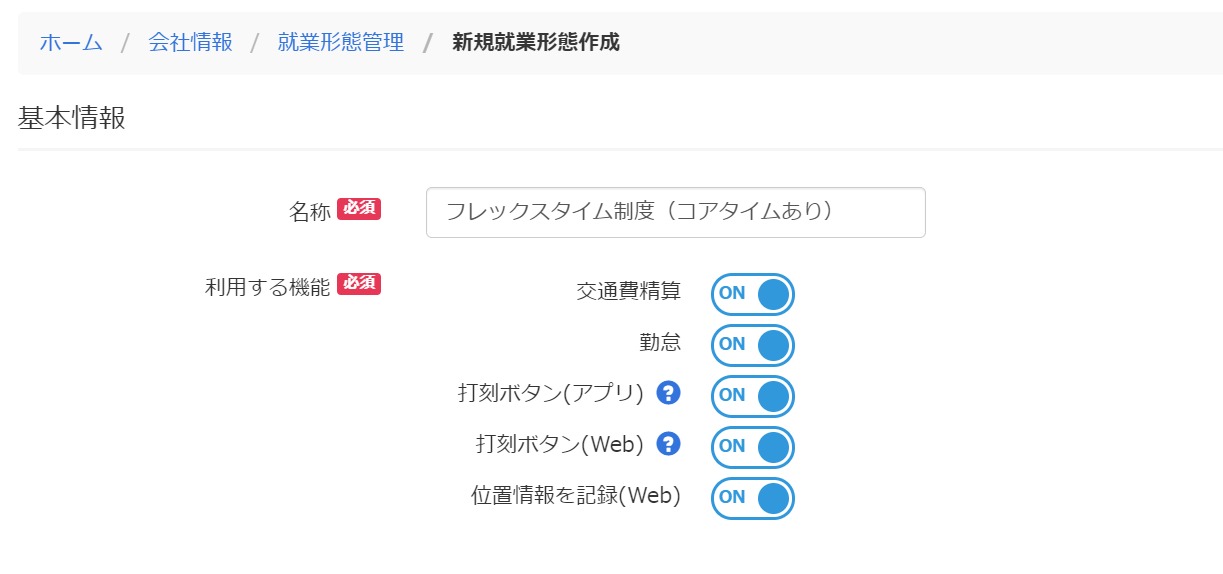
Task: Toggle the 交通費精算 switch off
Action: click(x=753, y=294)
